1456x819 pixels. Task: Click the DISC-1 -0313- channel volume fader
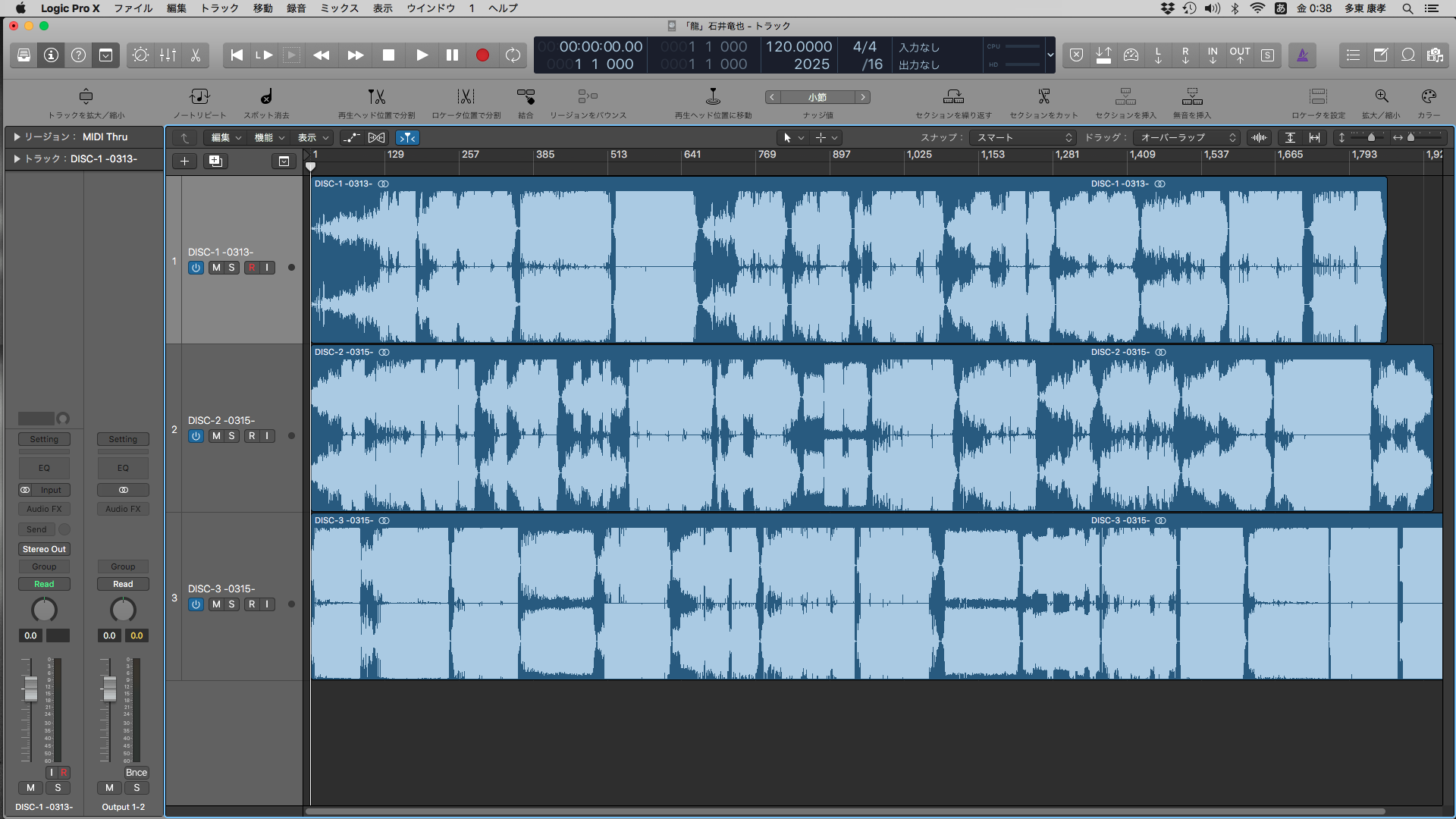coord(31,688)
